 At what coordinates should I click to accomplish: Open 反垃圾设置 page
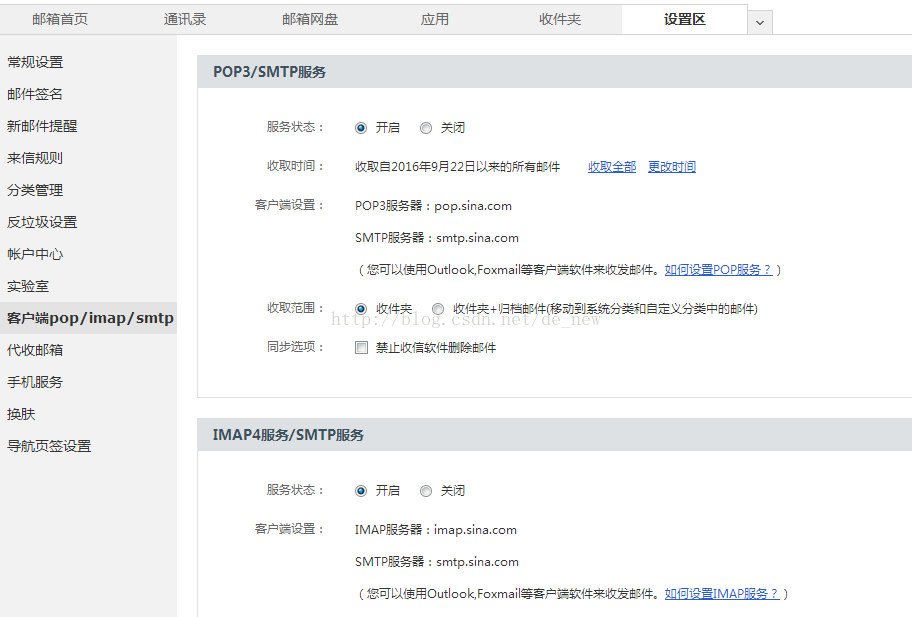point(42,222)
